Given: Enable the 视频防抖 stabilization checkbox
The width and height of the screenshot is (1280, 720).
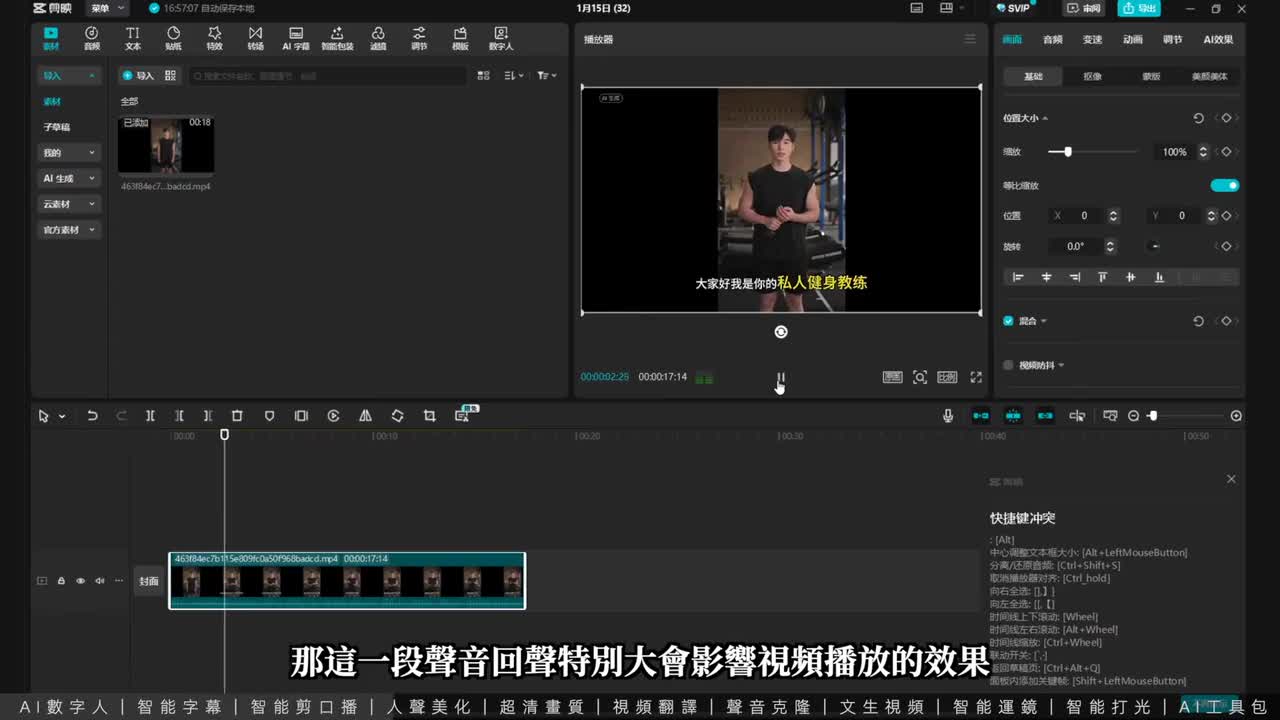Looking at the screenshot, I should click(1008, 365).
